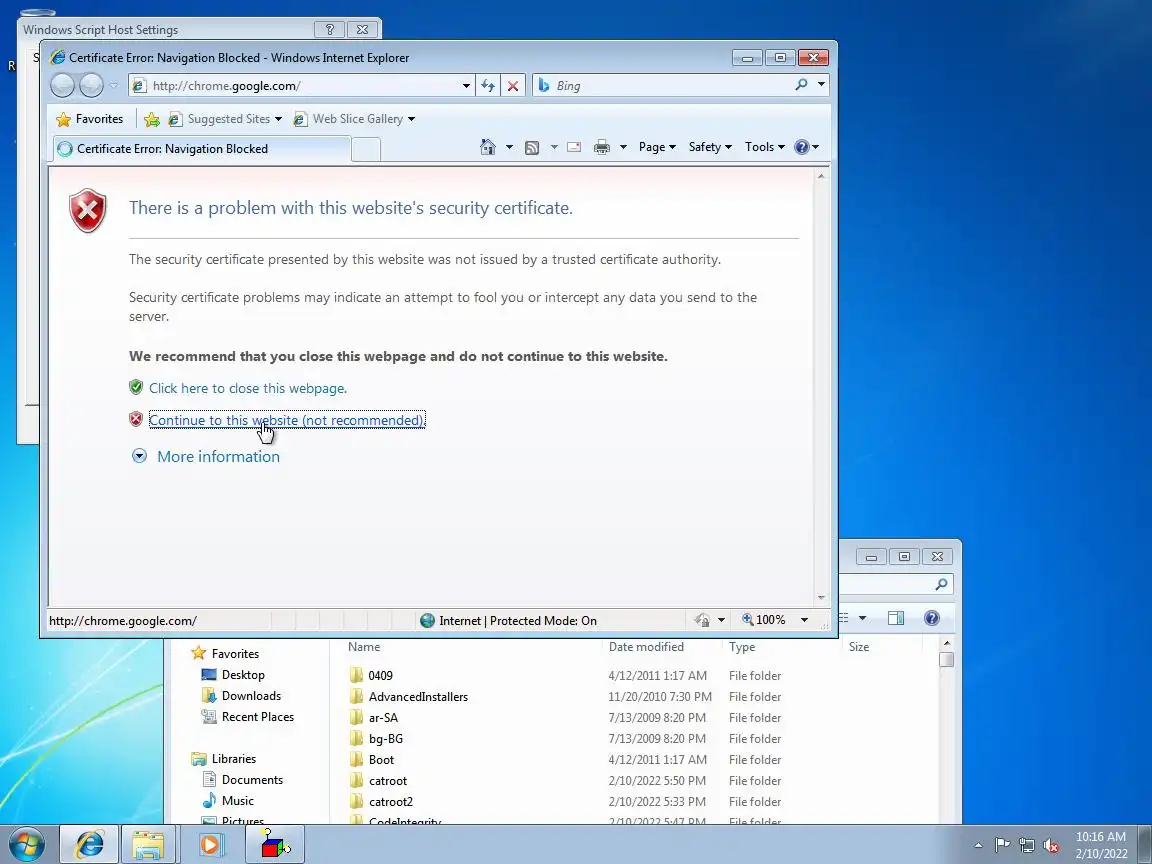Viewport: 1152px width, 864px height.
Task: Click the status bar security/privacy icon
Action: [702, 620]
